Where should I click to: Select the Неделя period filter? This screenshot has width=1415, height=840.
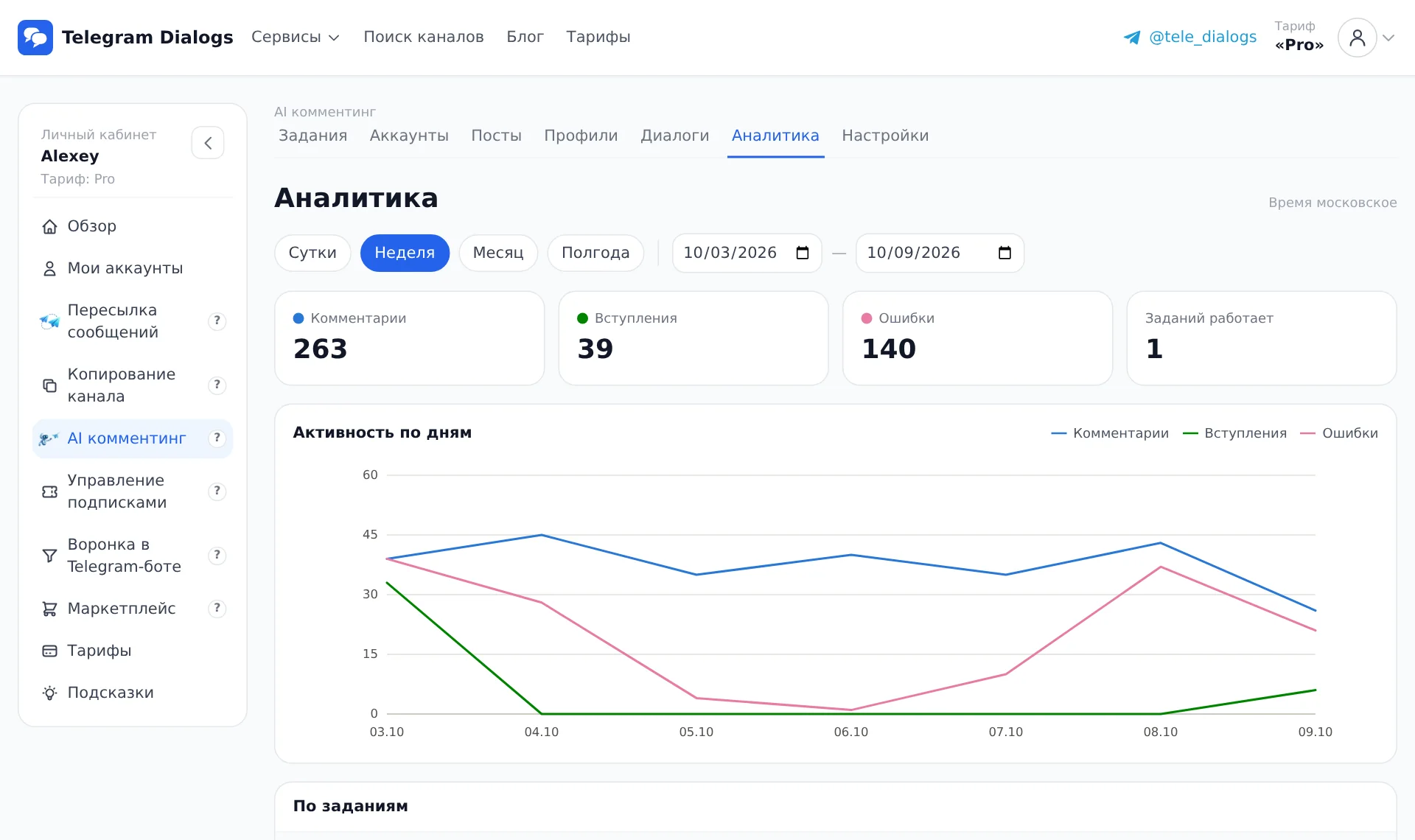tap(405, 253)
